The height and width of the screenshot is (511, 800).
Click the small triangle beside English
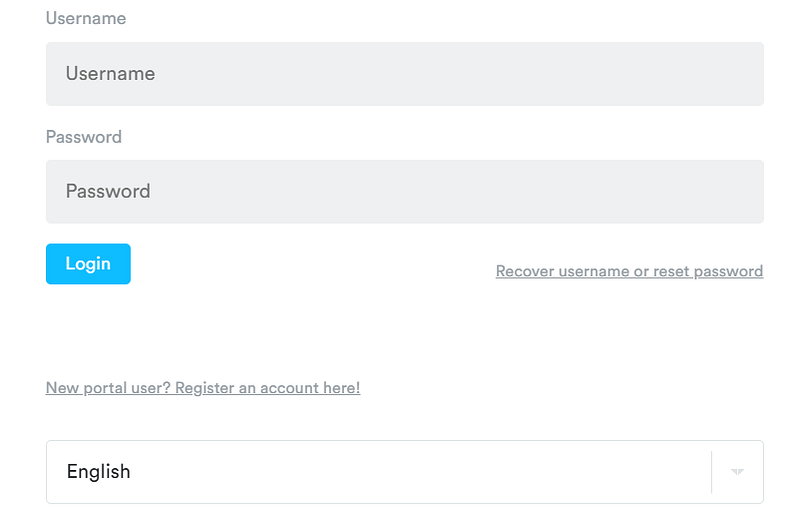tap(737, 472)
